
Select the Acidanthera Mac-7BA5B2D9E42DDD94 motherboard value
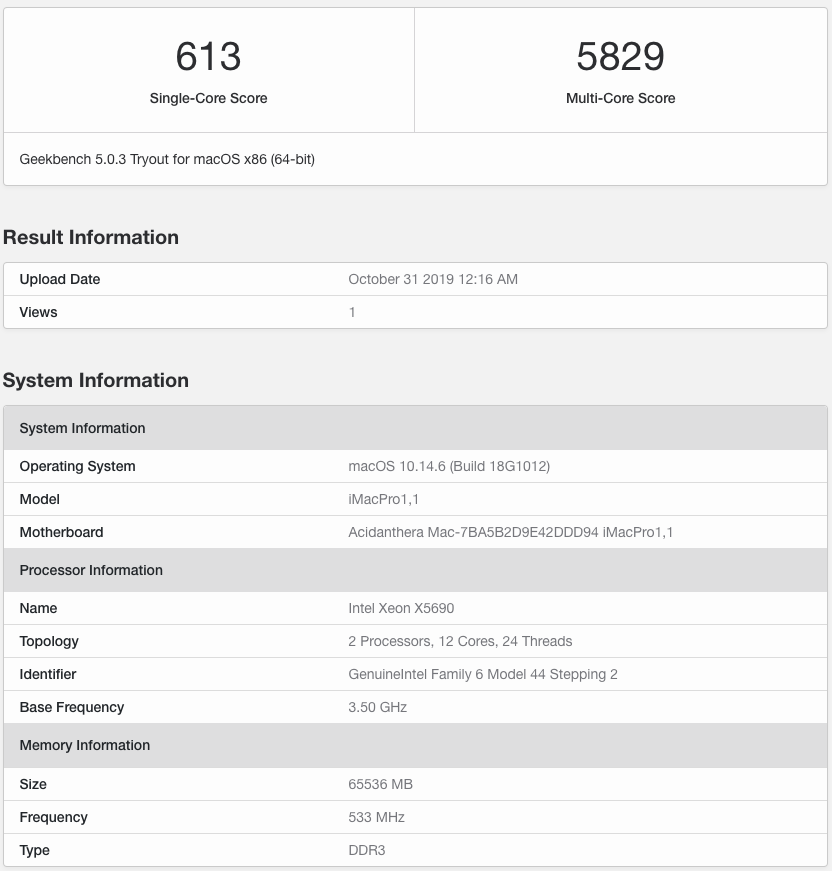click(510, 532)
